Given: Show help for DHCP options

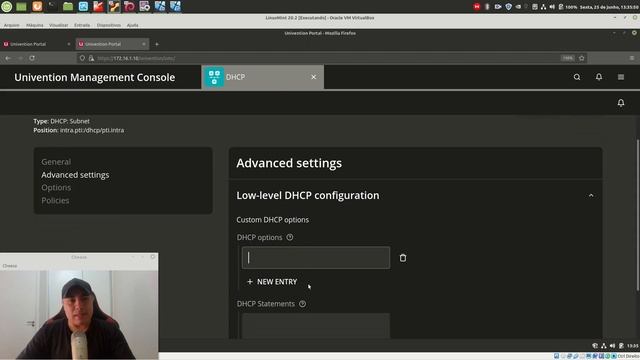Looking at the screenshot, I should coord(290,237).
